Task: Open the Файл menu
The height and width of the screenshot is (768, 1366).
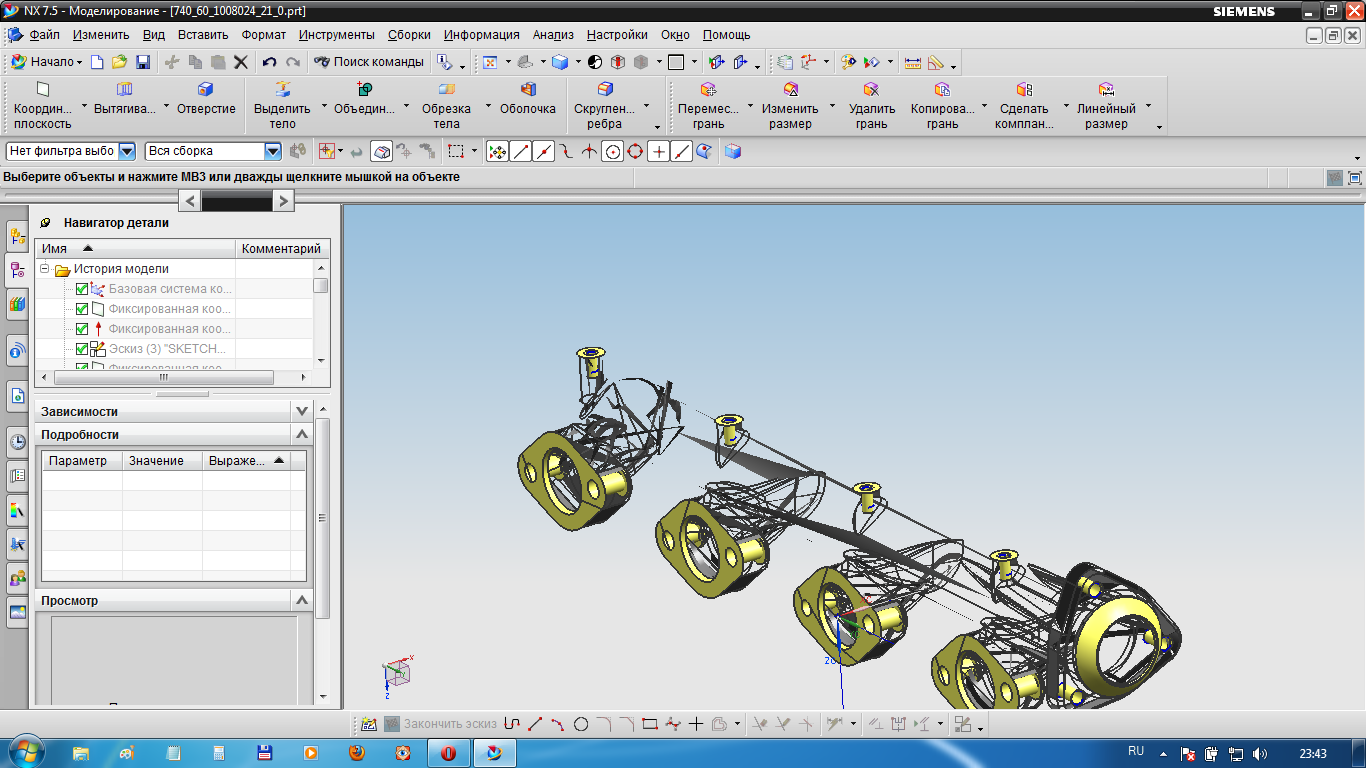Action: [x=45, y=34]
